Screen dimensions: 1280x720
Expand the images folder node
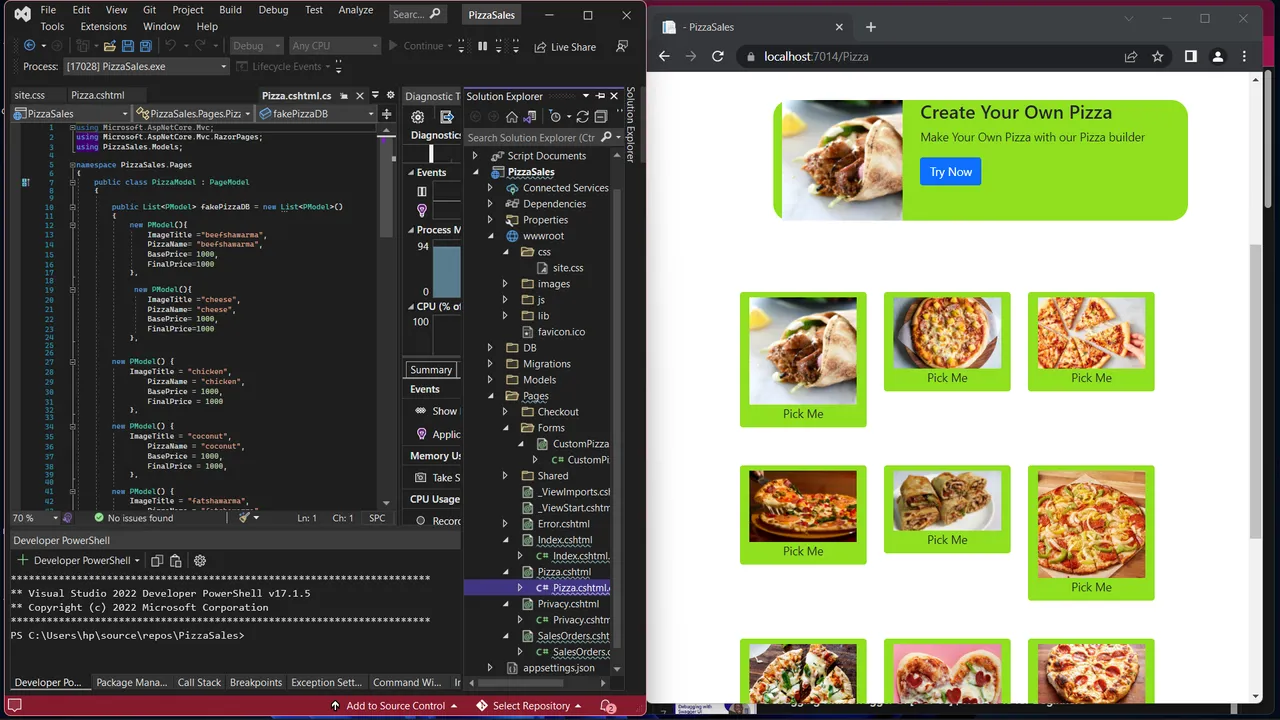pyautogui.click(x=505, y=284)
